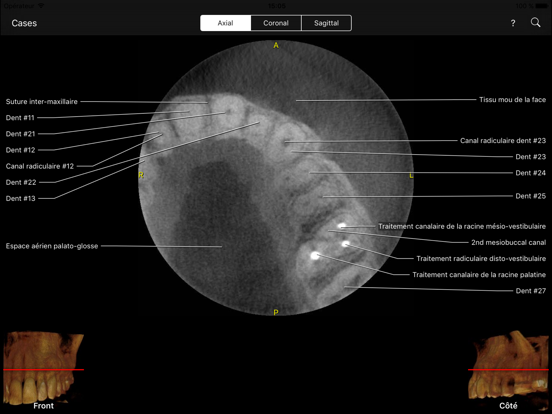Click the 'Dent #27' label
The height and width of the screenshot is (414, 552).
pos(531,291)
